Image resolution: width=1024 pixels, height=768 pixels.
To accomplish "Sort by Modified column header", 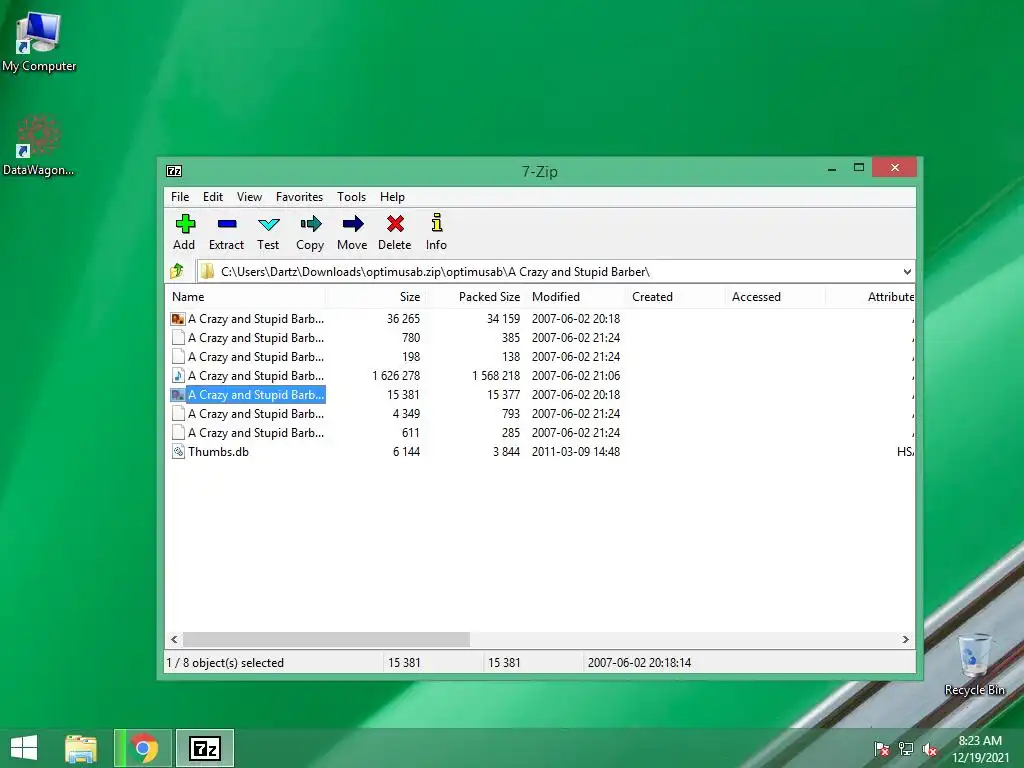I will click(x=575, y=296).
